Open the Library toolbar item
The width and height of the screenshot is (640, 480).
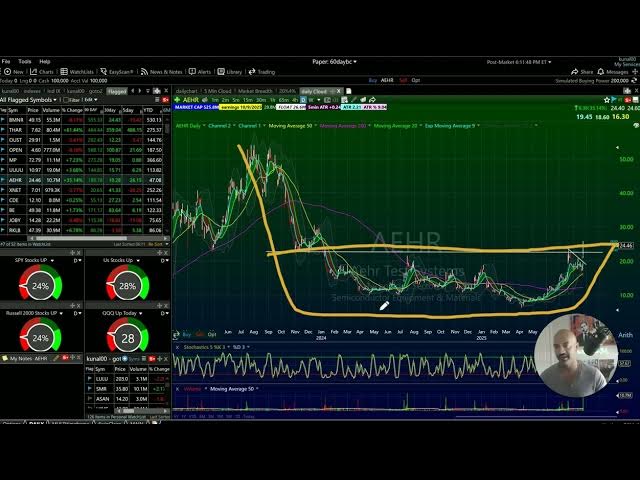point(229,72)
